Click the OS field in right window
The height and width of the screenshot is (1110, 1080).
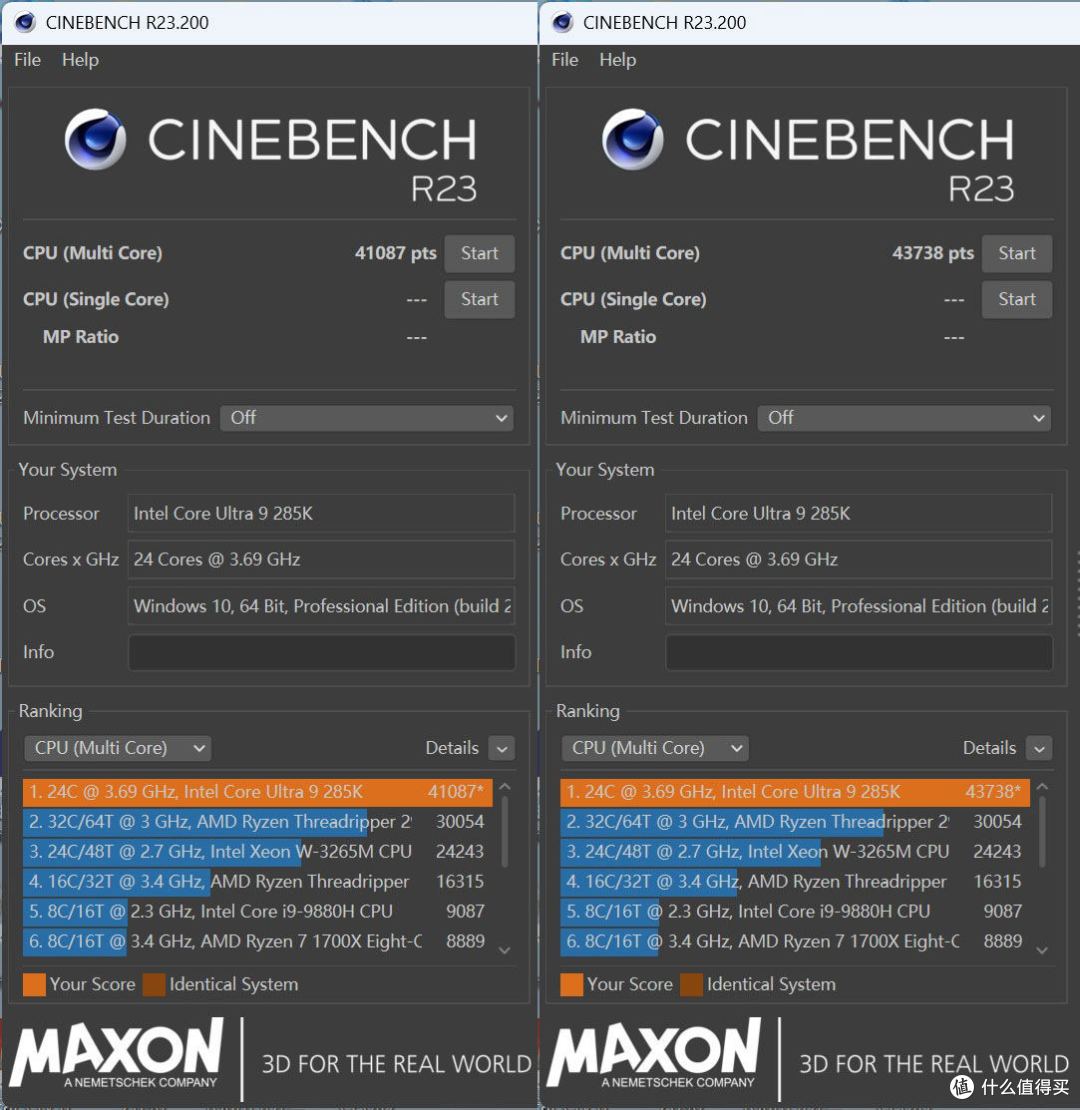coord(858,606)
